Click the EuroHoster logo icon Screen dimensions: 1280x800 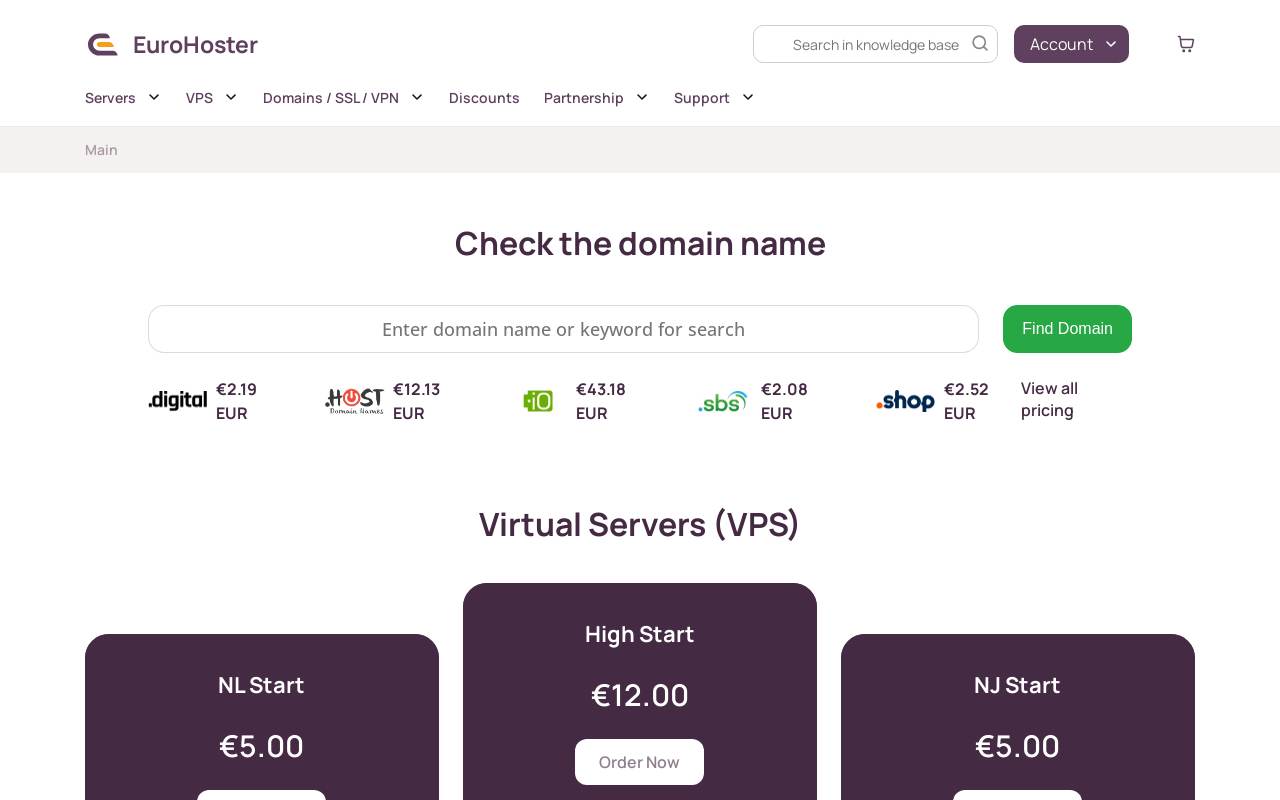click(103, 44)
